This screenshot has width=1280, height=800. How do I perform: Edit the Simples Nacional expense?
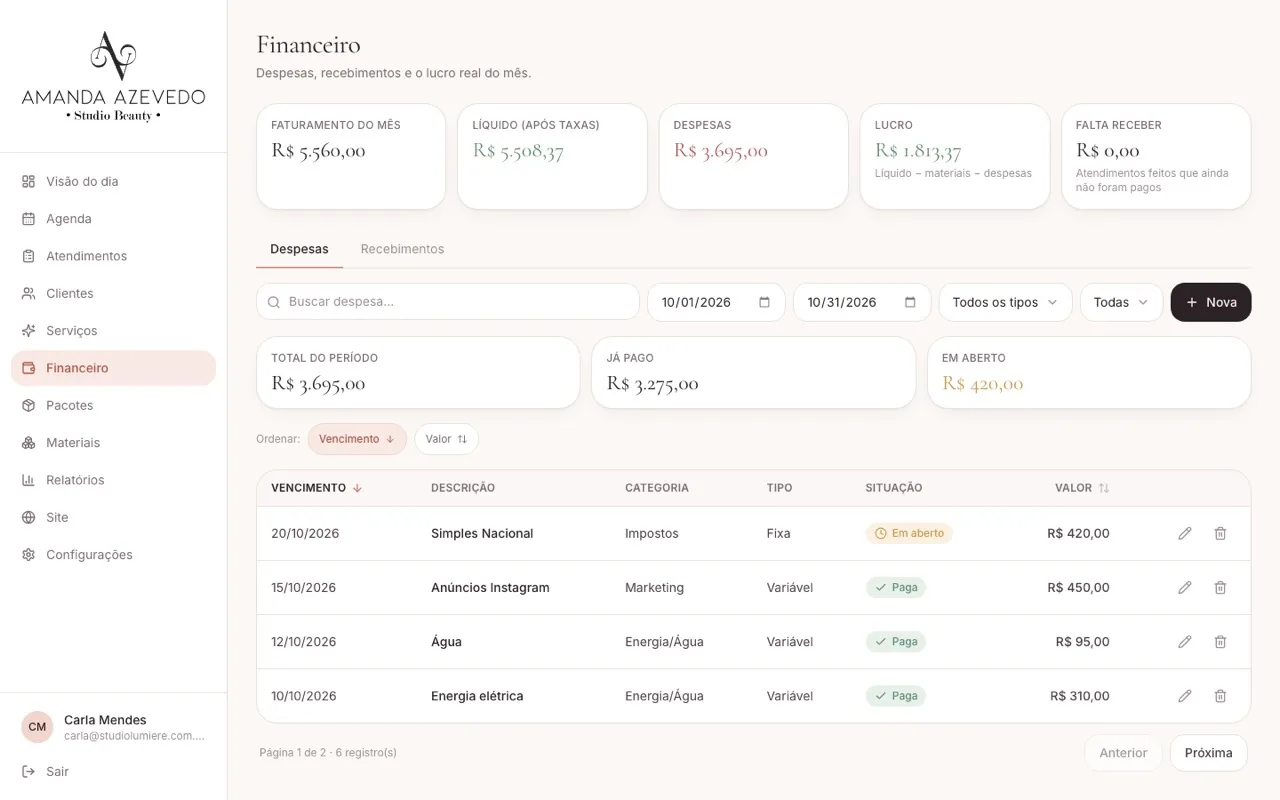(x=1185, y=534)
